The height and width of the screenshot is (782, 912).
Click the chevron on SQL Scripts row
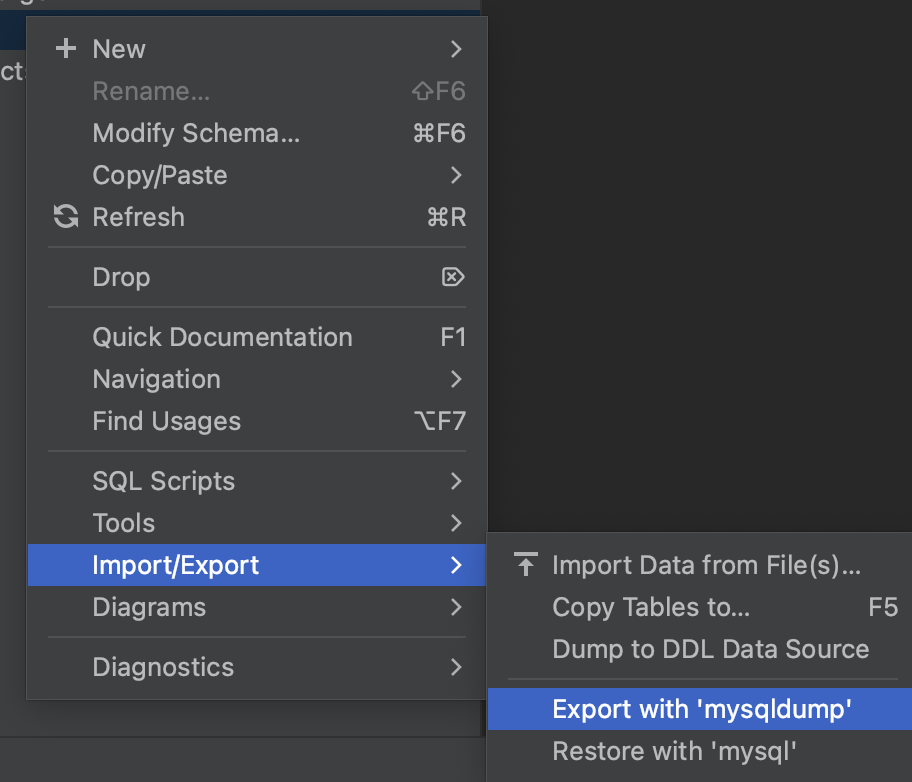coord(456,481)
